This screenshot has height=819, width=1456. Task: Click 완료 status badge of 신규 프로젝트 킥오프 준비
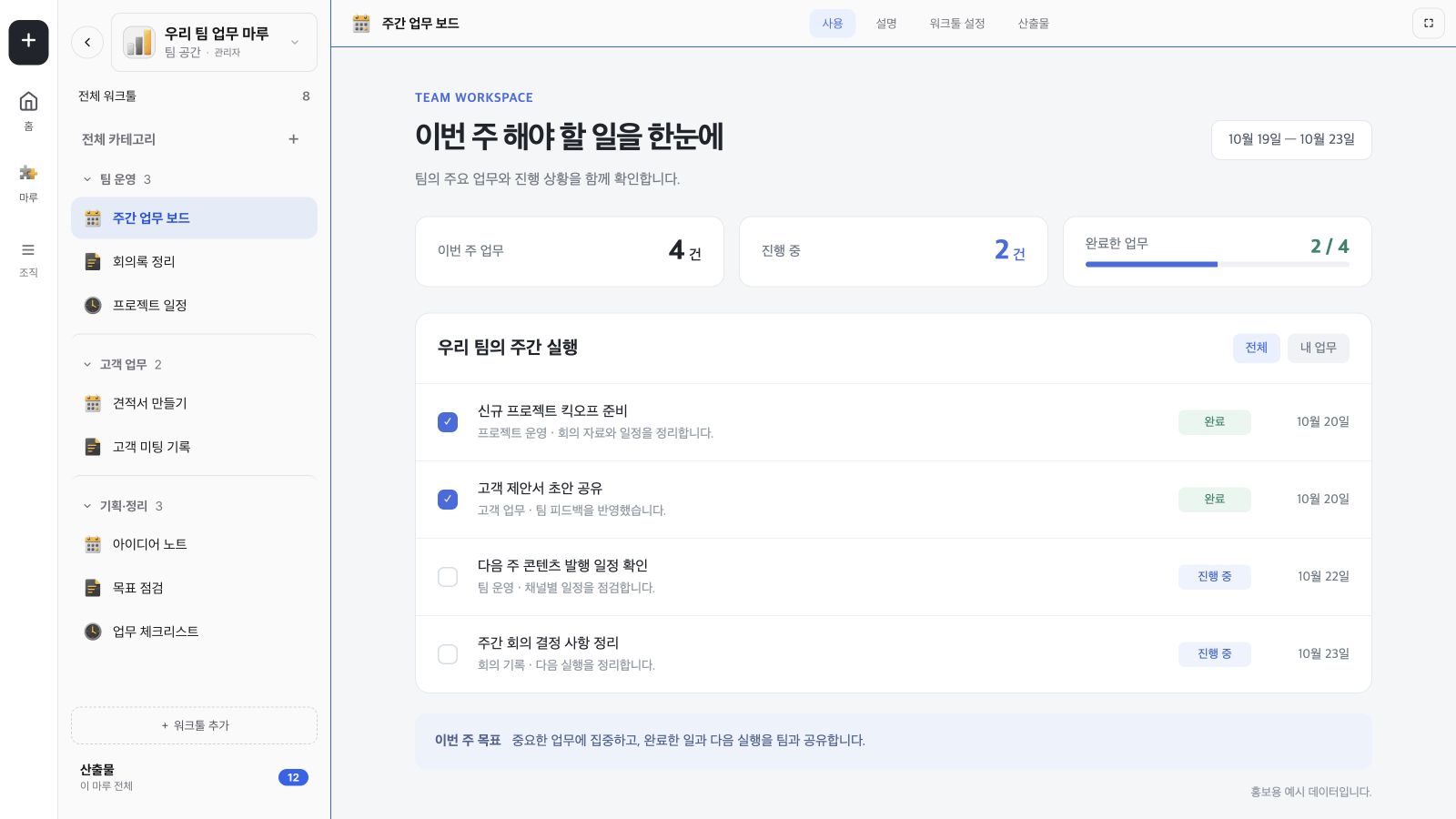(x=1215, y=422)
